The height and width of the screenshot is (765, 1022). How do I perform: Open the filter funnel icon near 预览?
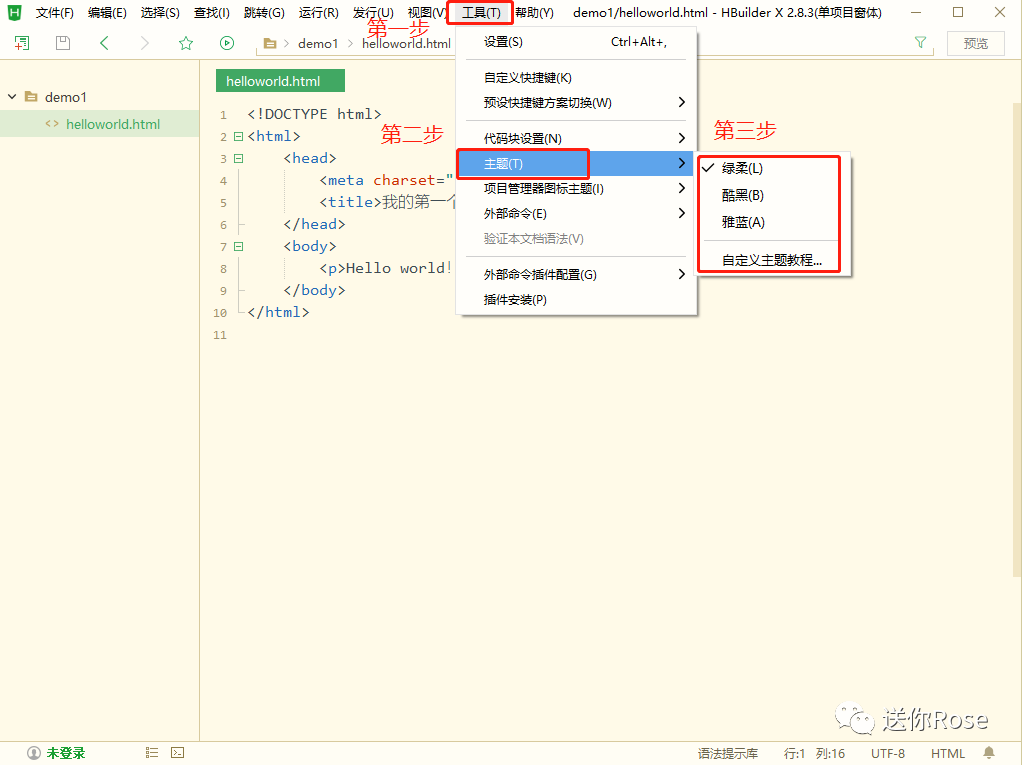click(919, 43)
